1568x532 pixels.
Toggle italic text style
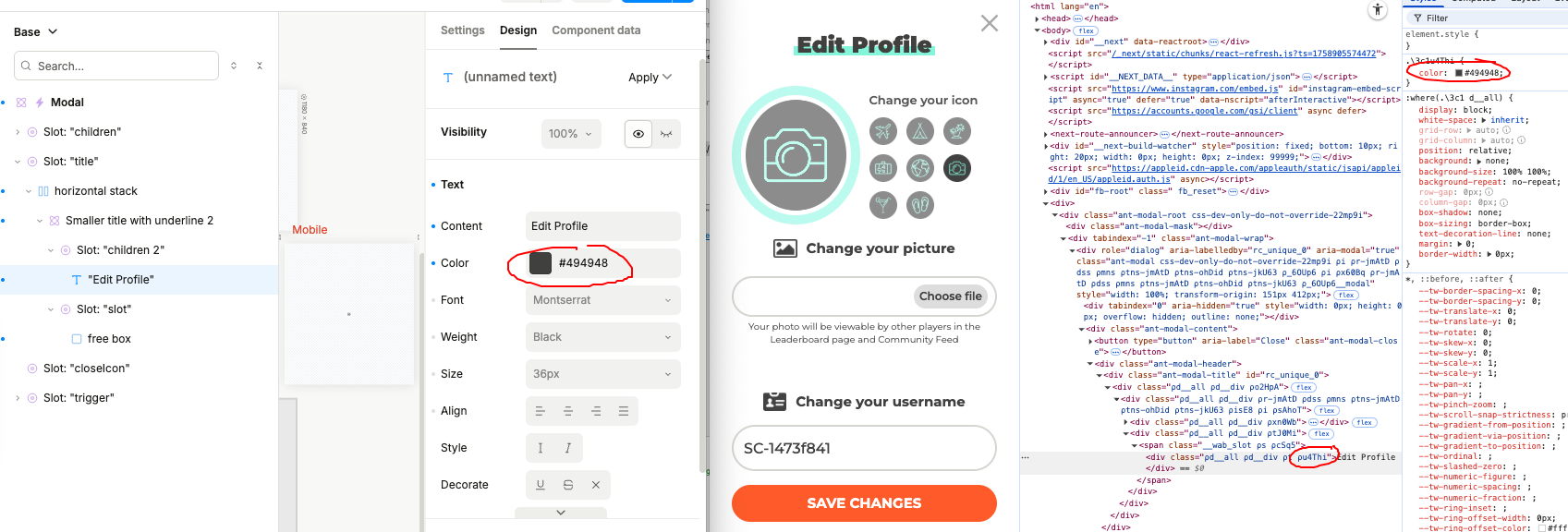568,448
